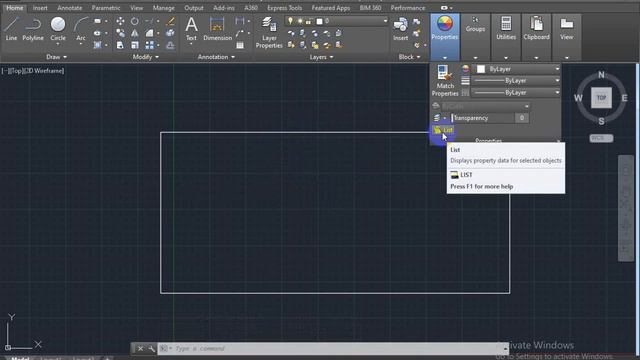Image resolution: width=640 pixels, height=360 pixels.
Task: Click the WCS button under ViewCube
Action: pyautogui.click(x=601, y=138)
